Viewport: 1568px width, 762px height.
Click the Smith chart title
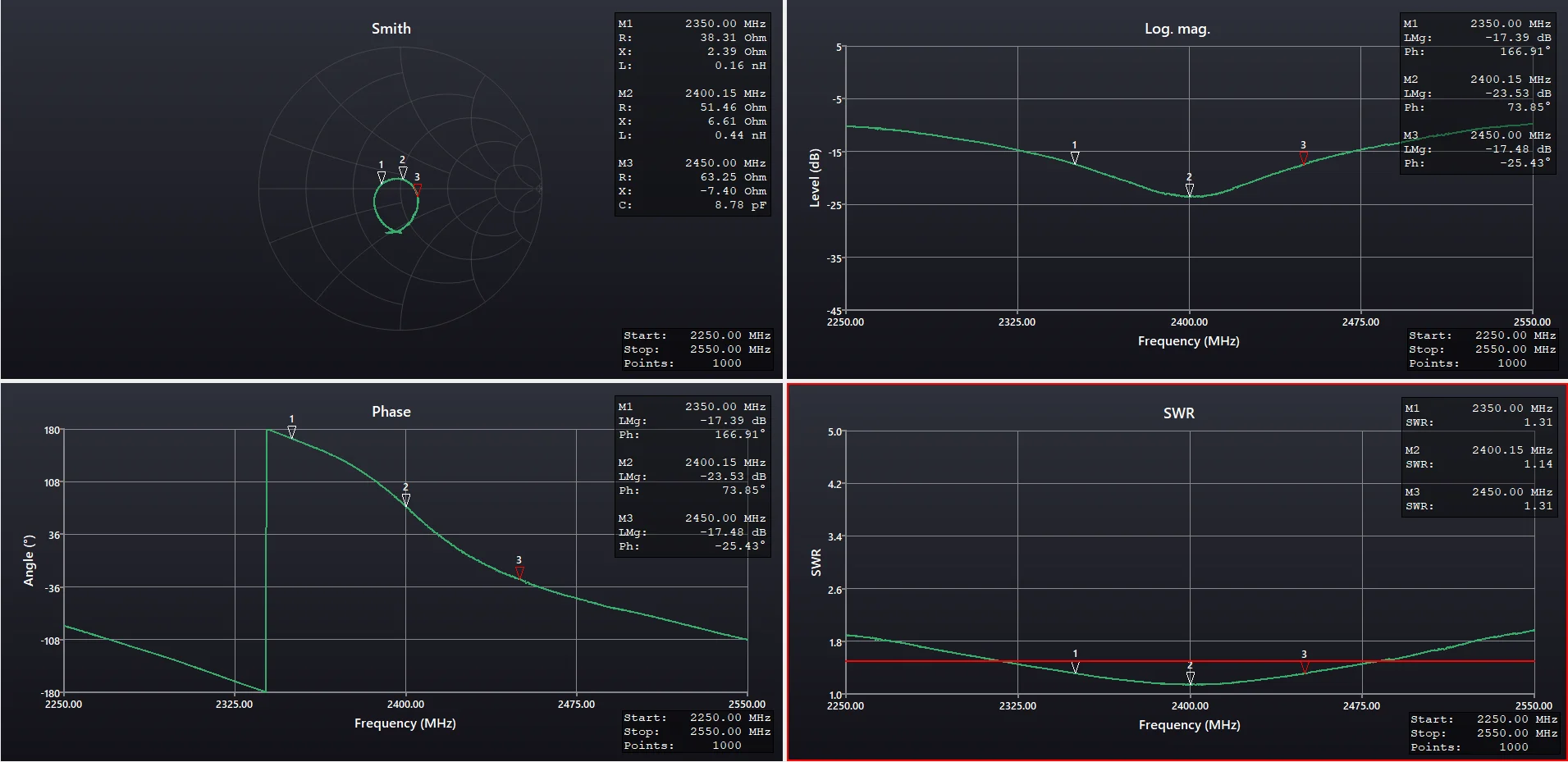pyautogui.click(x=391, y=29)
